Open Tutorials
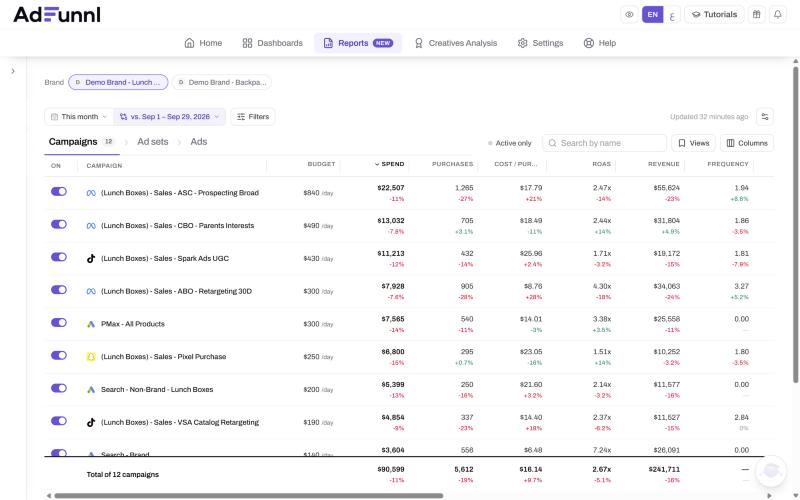 coord(714,15)
